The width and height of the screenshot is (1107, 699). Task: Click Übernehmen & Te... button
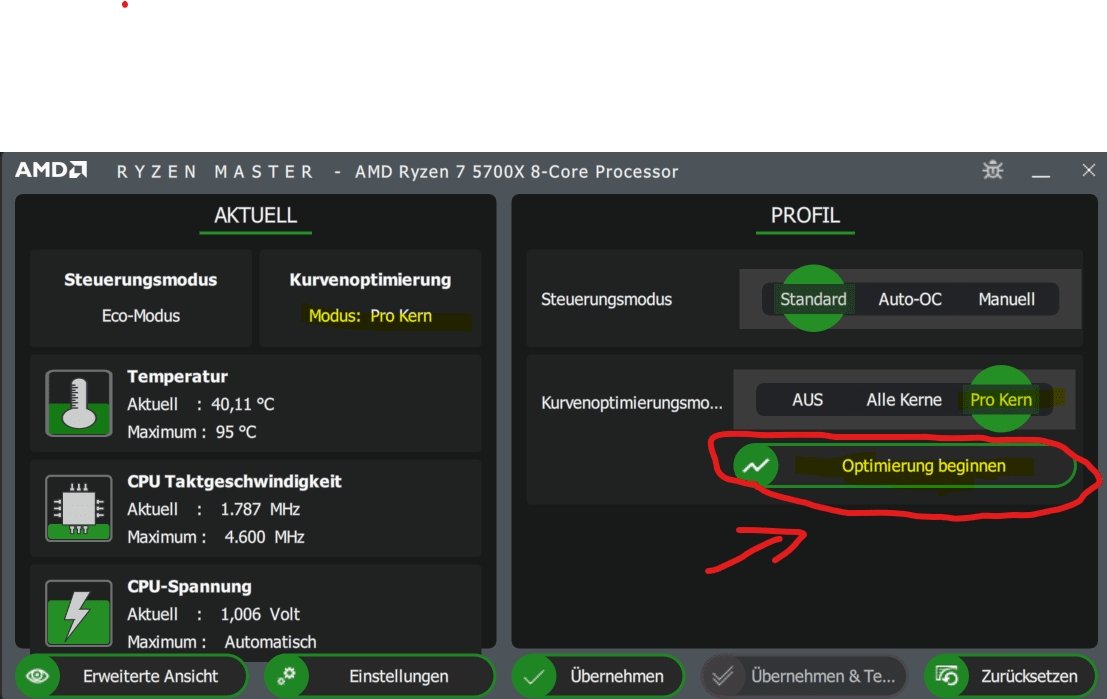(x=803, y=676)
